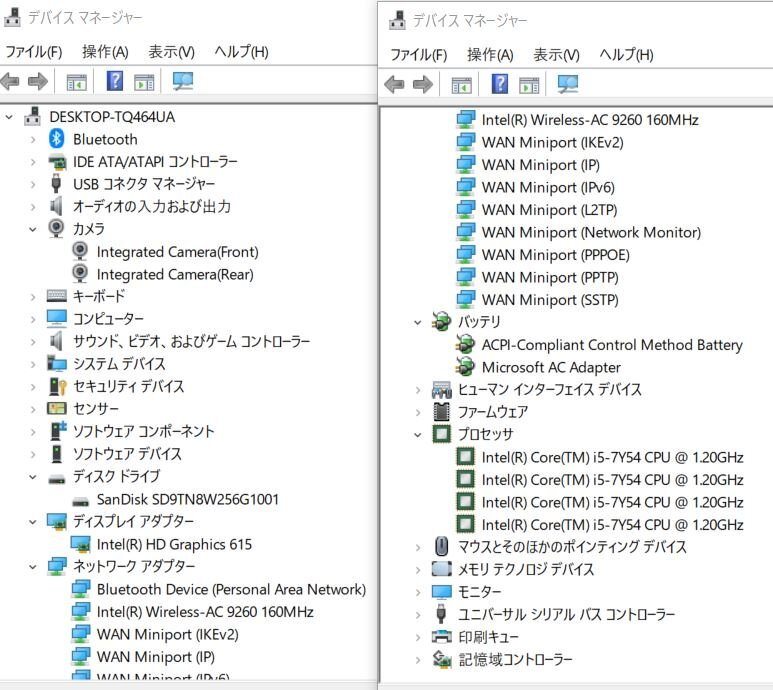The height and width of the screenshot is (690, 773).
Task: Select the DESKTOP-TQ464UA root node
Action: click(x=112, y=117)
